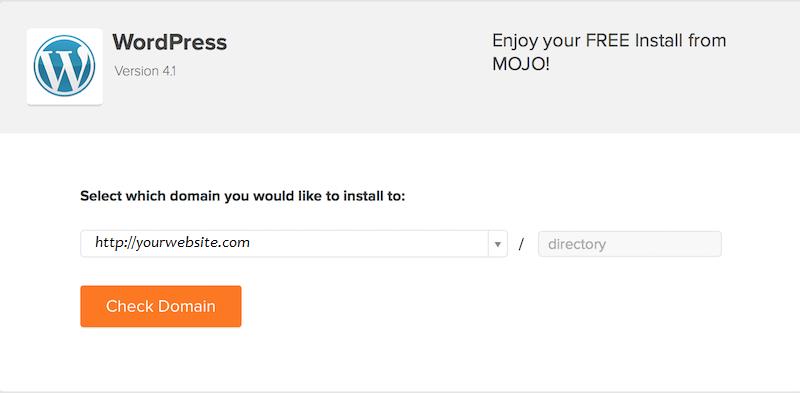Screen dimensions: 800x393
Task: Click the directory placeholder text
Action: coord(577,244)
